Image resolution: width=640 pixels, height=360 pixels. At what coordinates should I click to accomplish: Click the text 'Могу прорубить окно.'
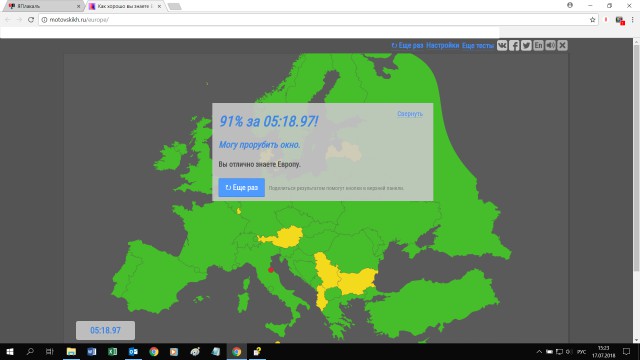[260, 144]
